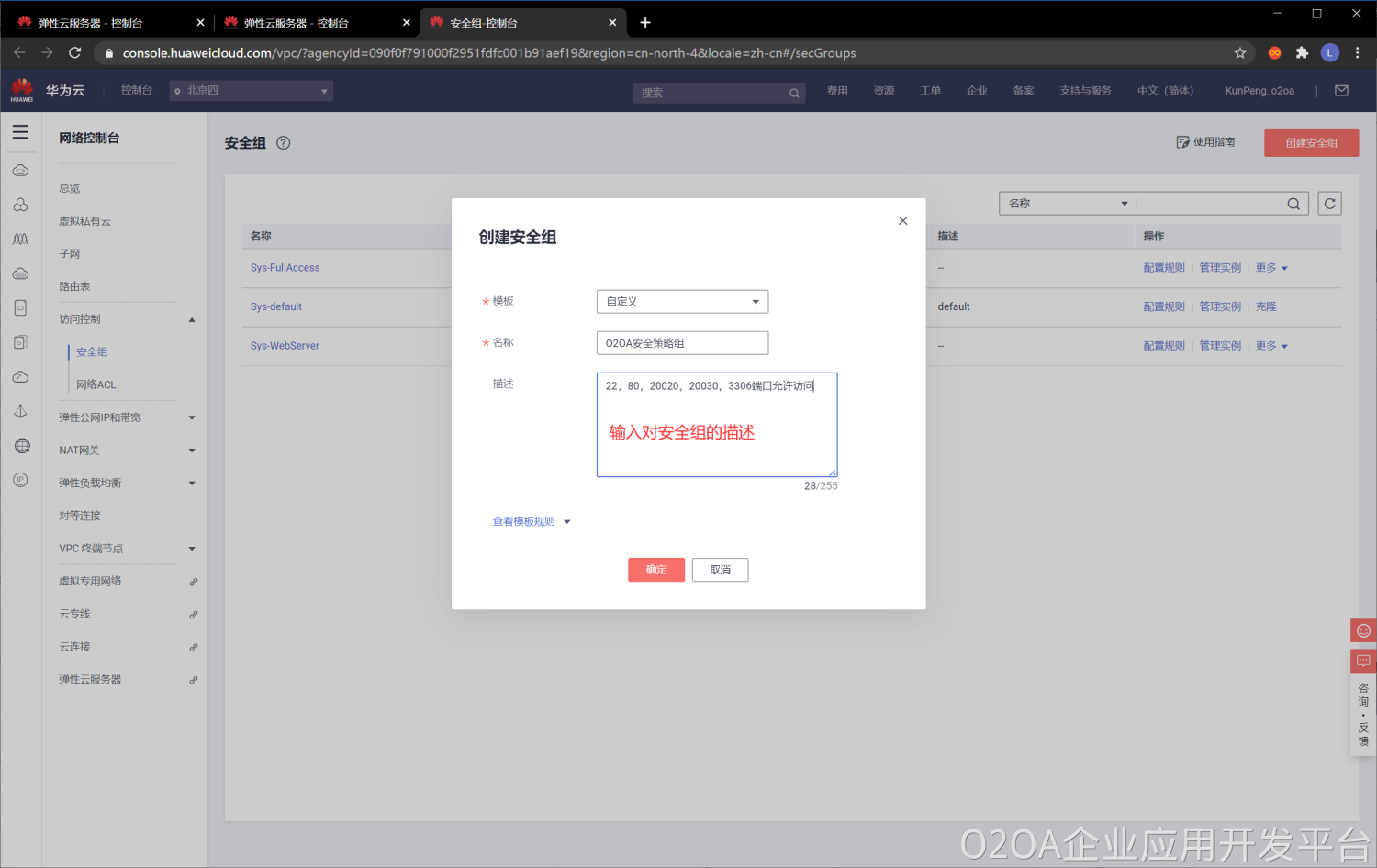Click the Huawei Cloud logo
The image size is (1377, 868).
[22, 90]
